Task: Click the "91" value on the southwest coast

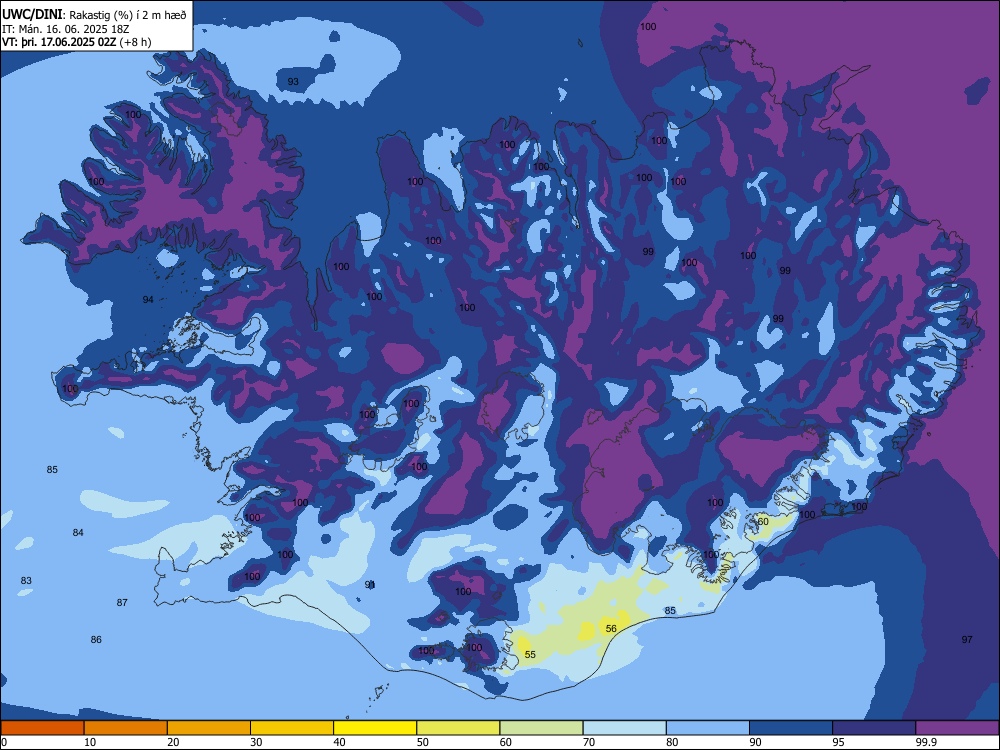Action: coord(370,584)
